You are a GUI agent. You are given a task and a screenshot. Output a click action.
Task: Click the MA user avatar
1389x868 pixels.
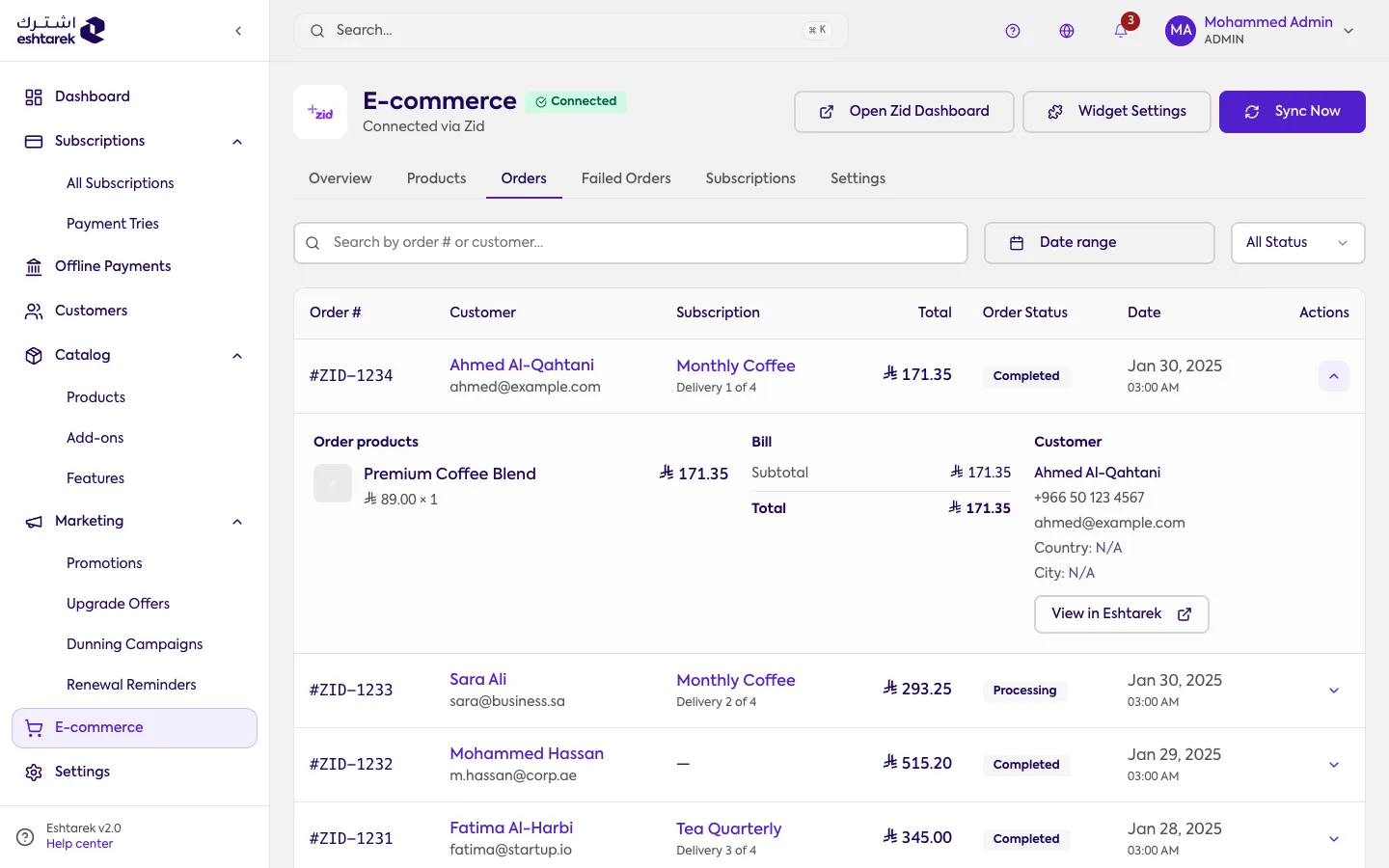coord(1181,31)
